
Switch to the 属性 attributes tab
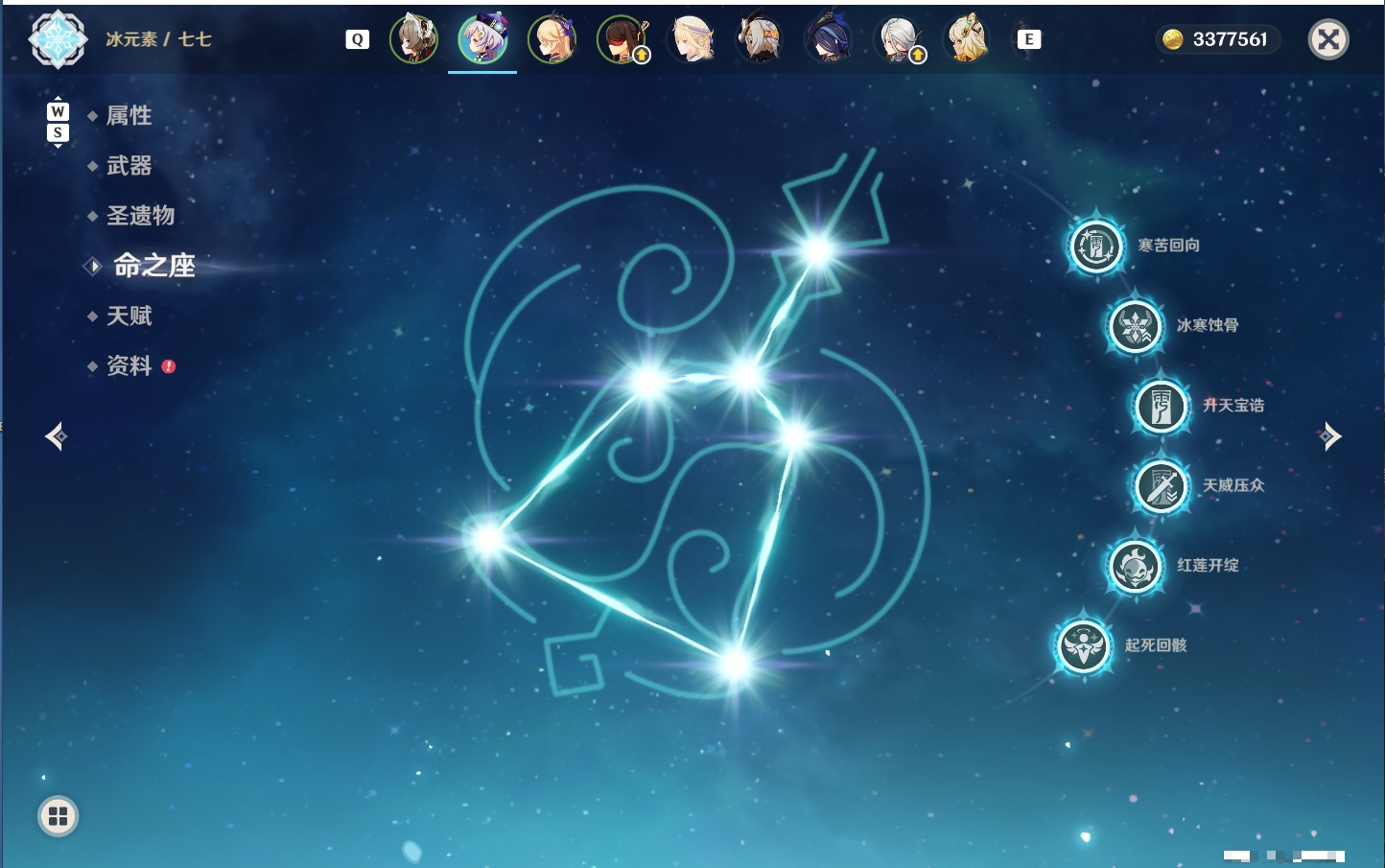[129, 116]
